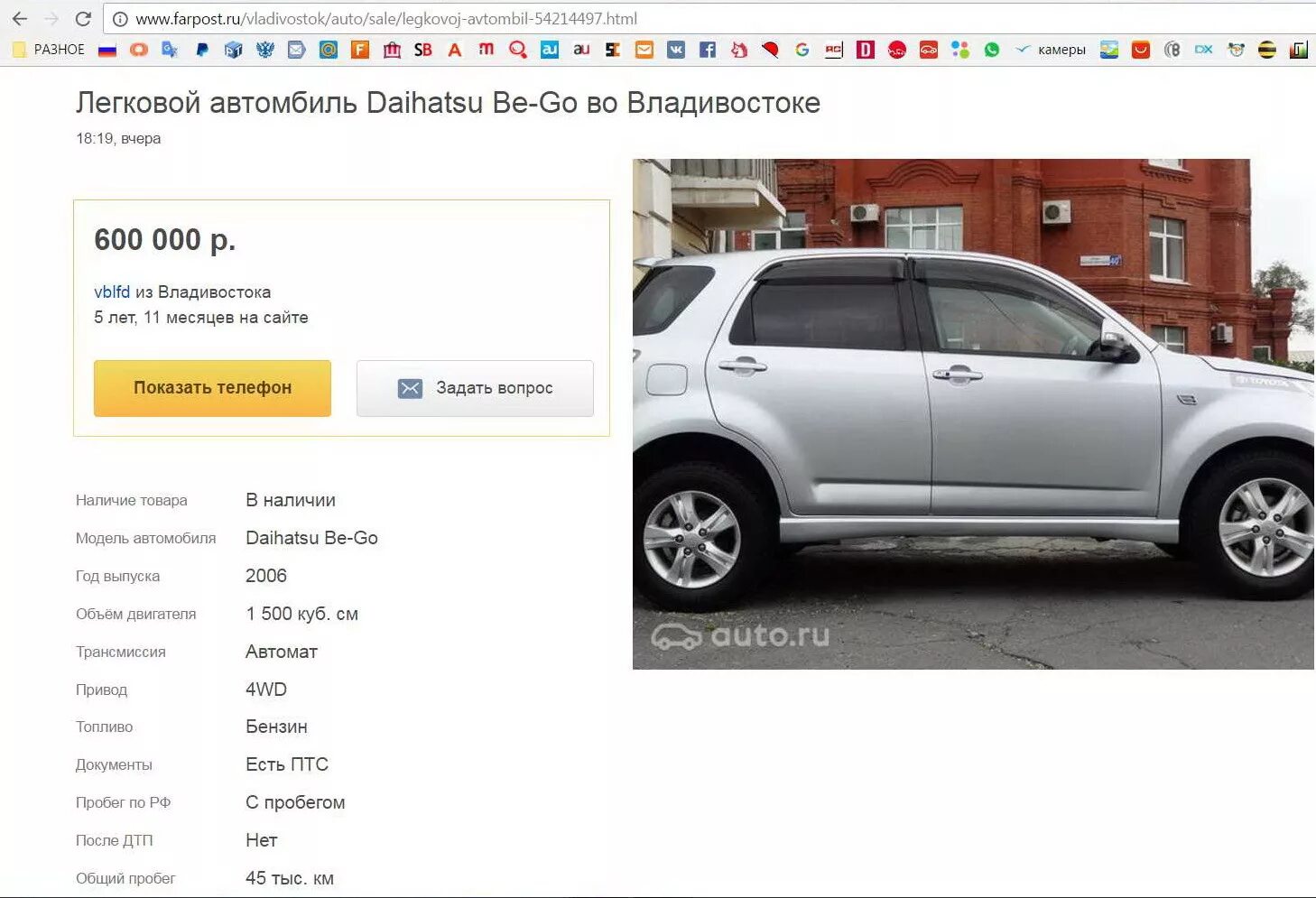
Task: Open the РАЗНОЕ bookmarks folder
Action: 49,50
